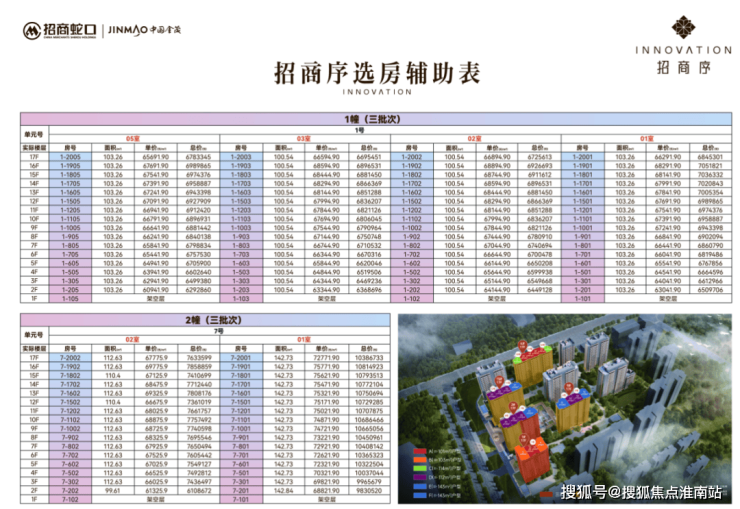
Task: Select room cell 1-1202
Action: coord(412,210)
